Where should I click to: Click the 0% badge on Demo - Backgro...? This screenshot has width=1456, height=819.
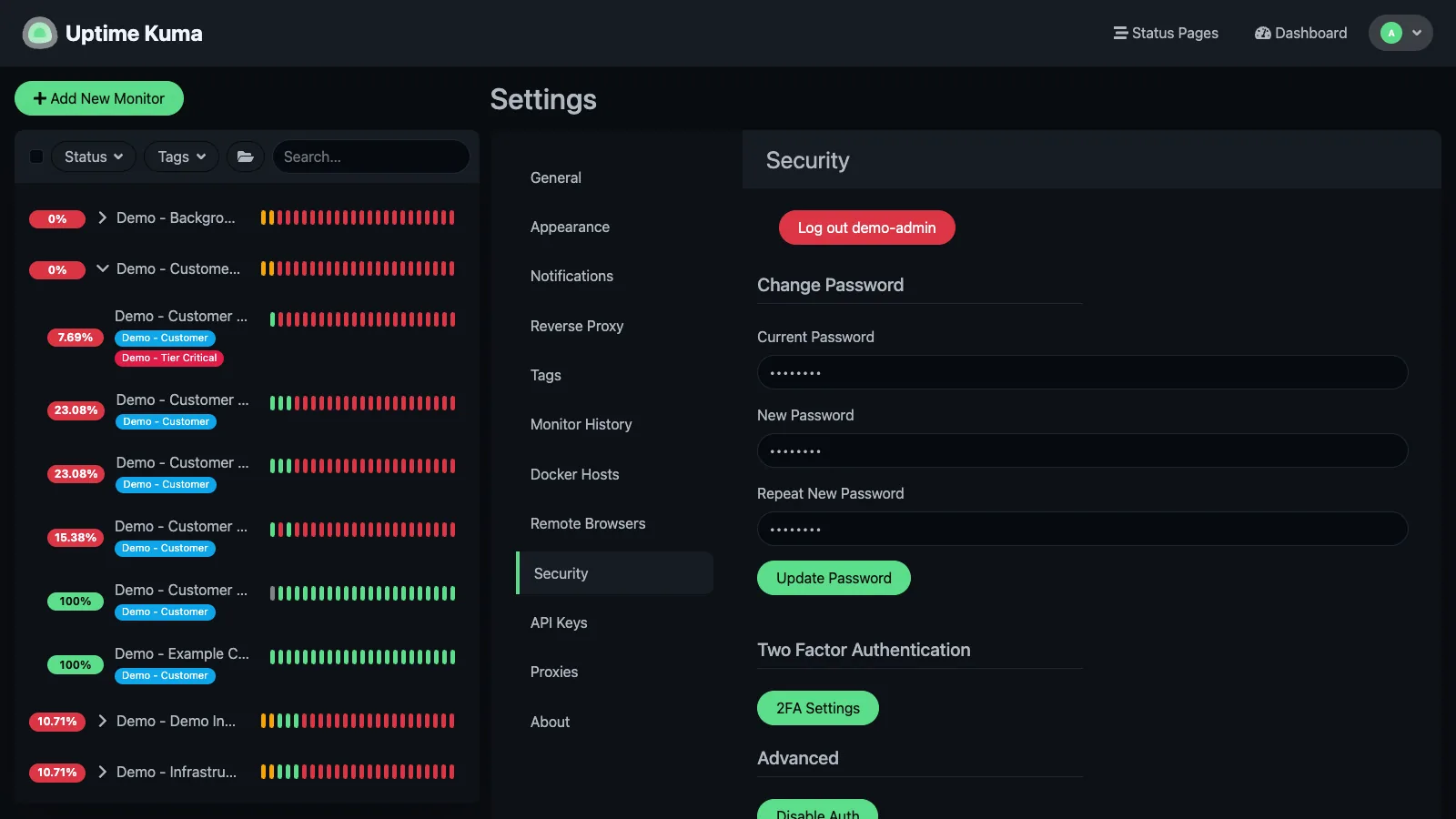point(57,219)
